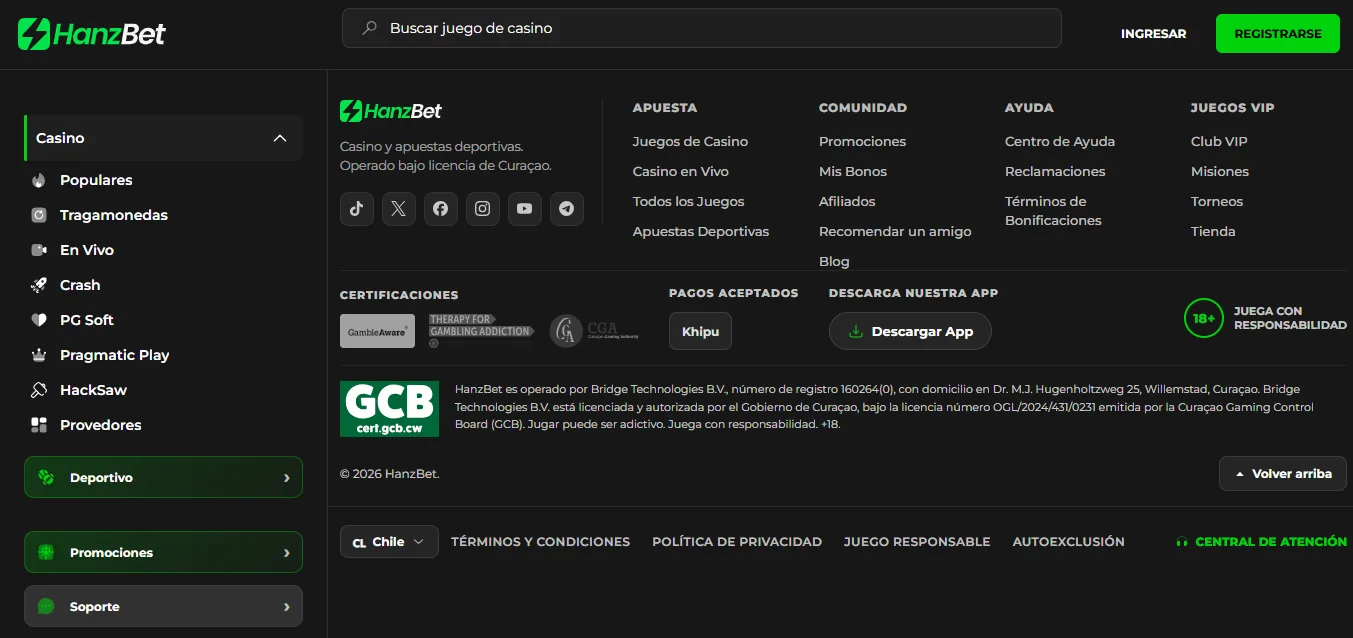The height and width of the screenshot is (638, 1353).
Task: Click the search magnifier icon
Action: point(370,28)
